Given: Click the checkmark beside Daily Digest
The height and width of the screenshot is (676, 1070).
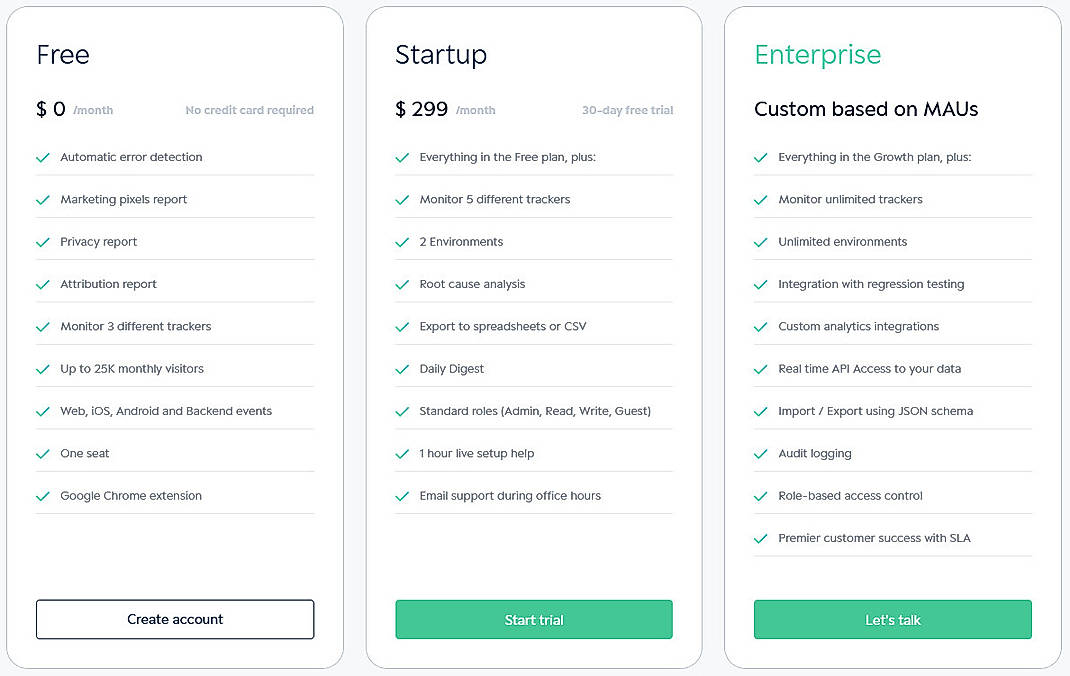Looking at the screenshot, I should click(402, 368).
